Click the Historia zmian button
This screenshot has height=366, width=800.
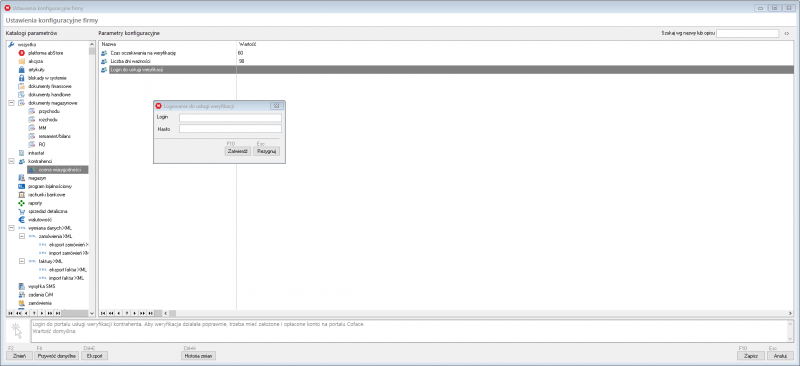coord(199,356)
